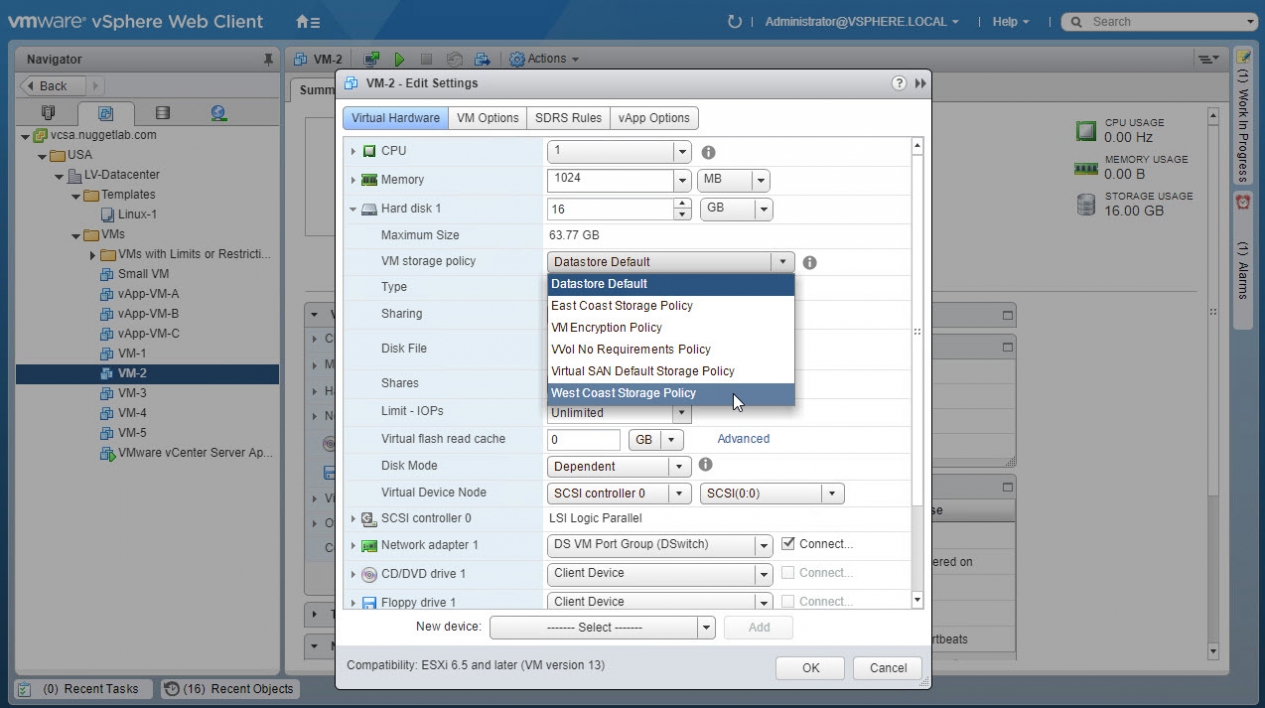Toggle Network adapter 1 Connect checkbox

788,544
